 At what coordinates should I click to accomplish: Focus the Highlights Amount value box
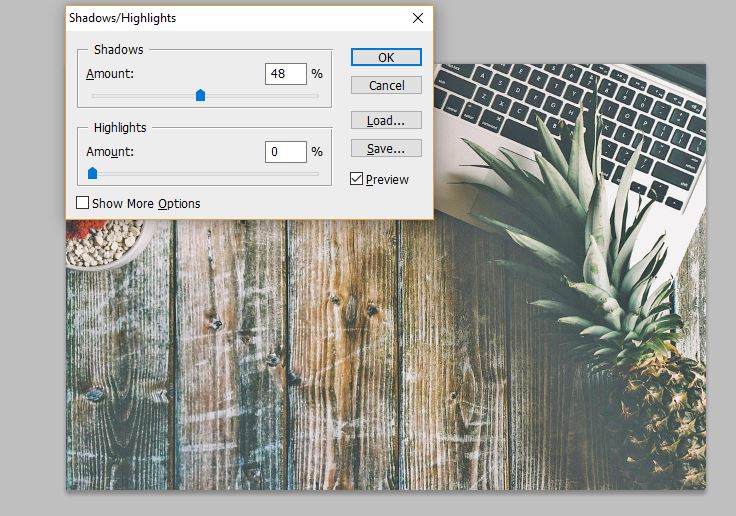click(285, 152)
